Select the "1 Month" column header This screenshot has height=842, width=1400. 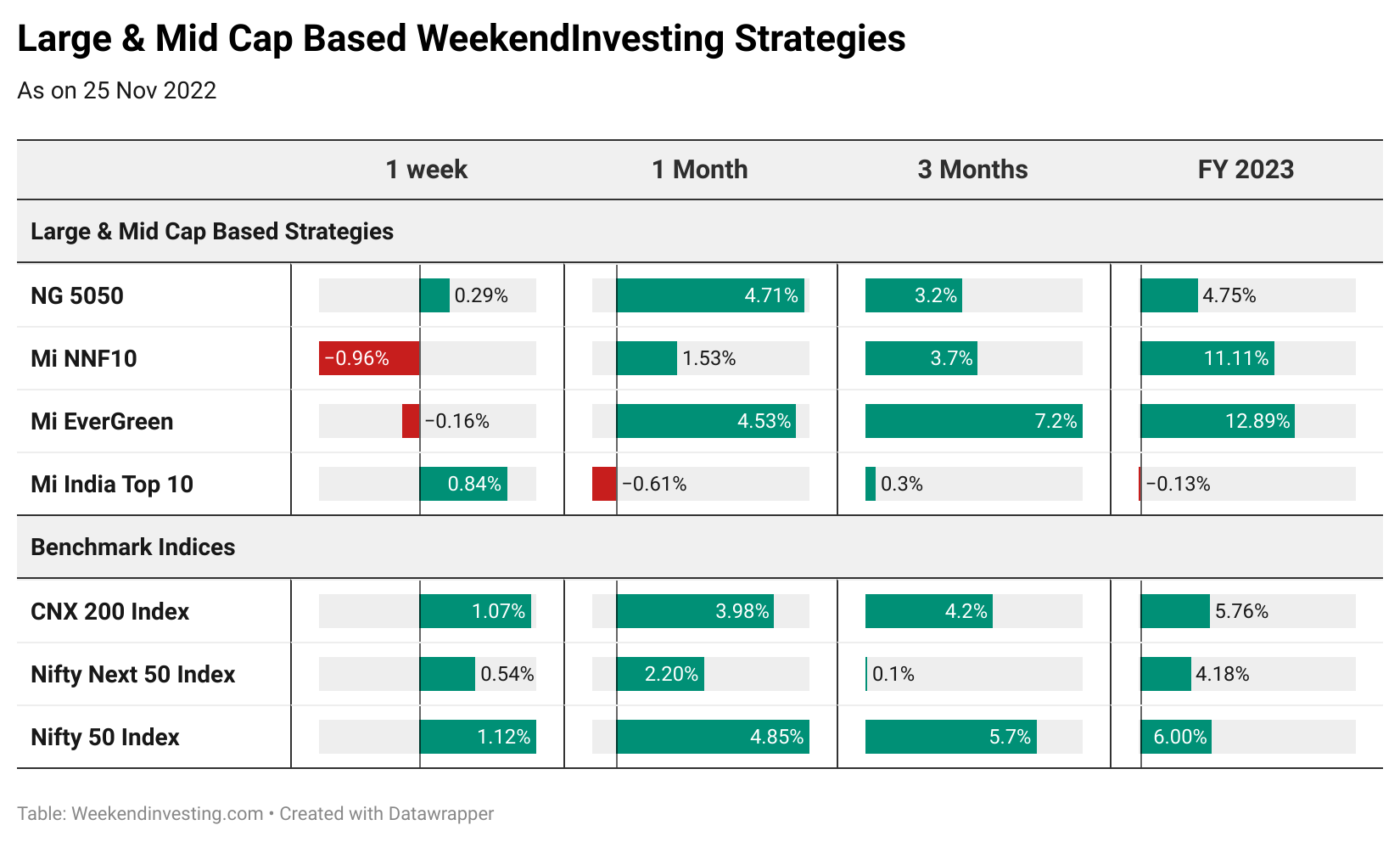pos(699,170)
